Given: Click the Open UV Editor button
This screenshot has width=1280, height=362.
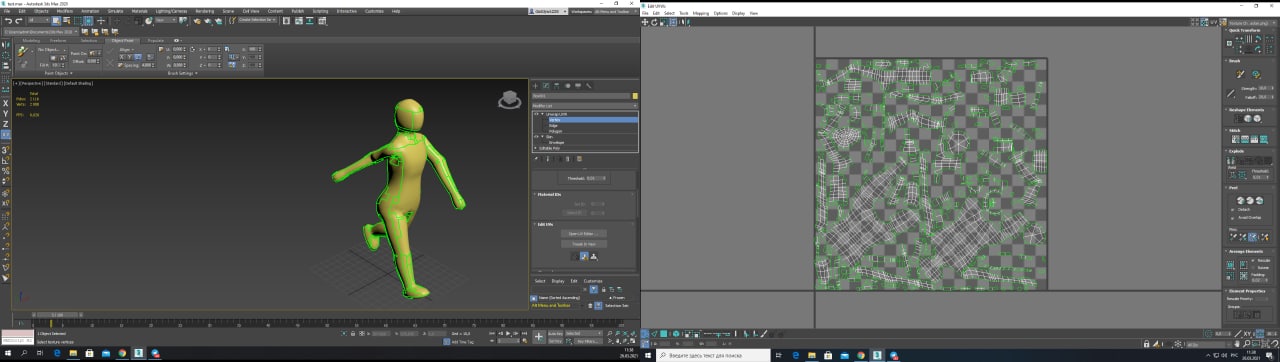Looking at the screenshot, I should pos(584,233).
